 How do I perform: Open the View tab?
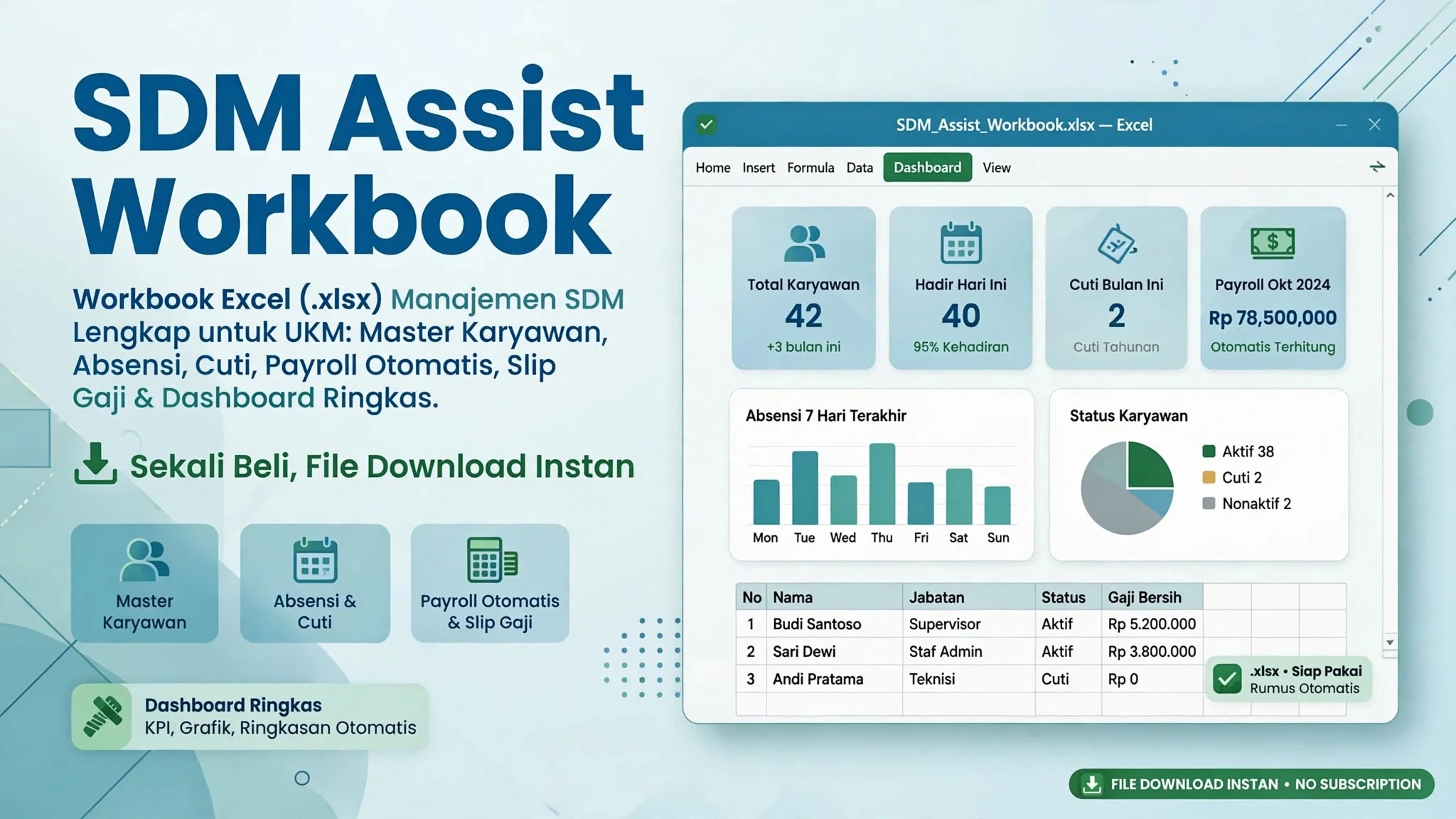[997, 168]
